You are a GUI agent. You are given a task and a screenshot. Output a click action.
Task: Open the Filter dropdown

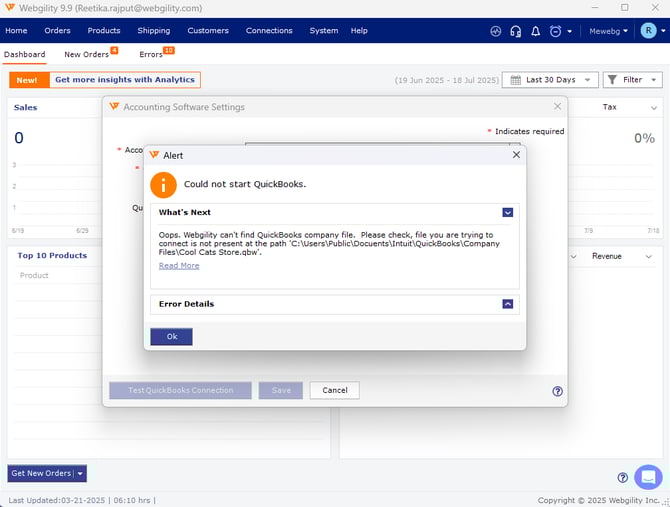(x=632, y=80)
